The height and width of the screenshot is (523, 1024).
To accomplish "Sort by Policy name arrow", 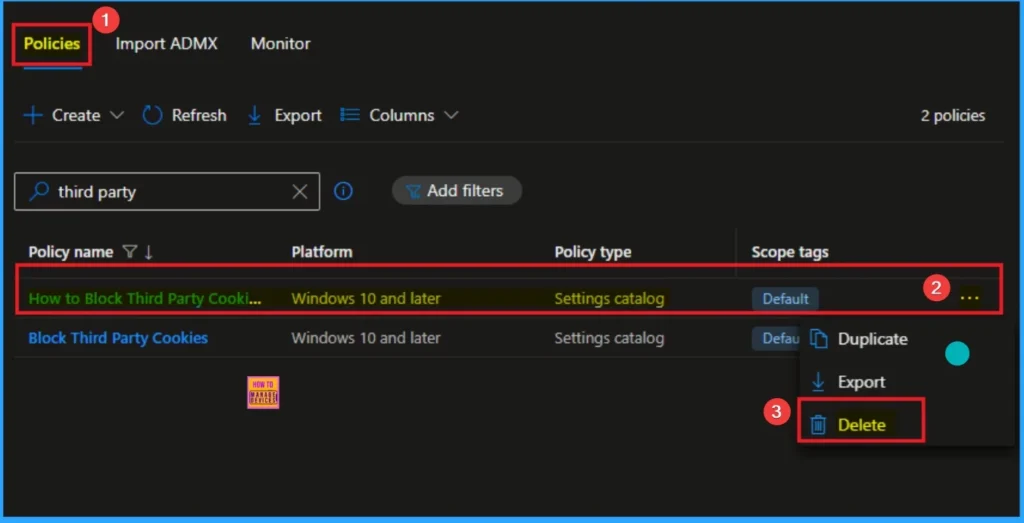I will point(148,252).
